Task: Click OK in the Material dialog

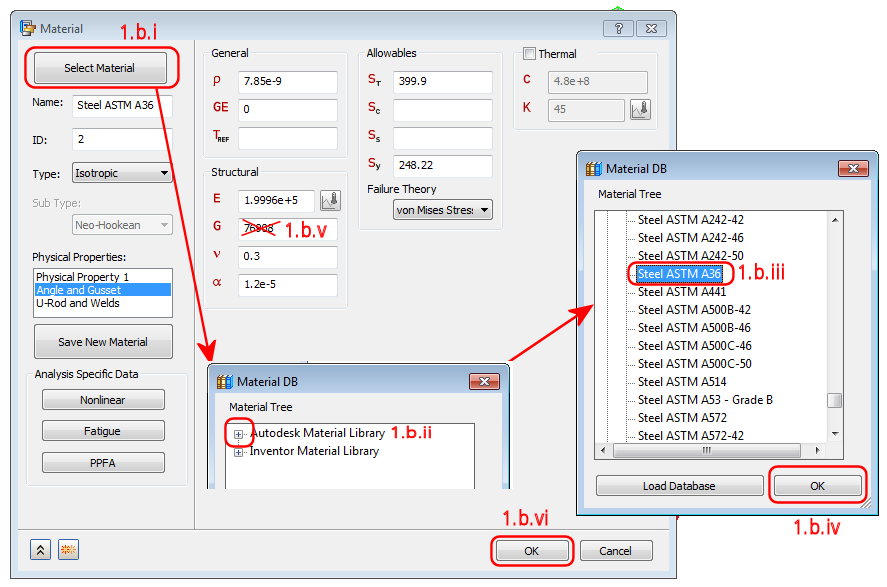Action: click(532, 551)
